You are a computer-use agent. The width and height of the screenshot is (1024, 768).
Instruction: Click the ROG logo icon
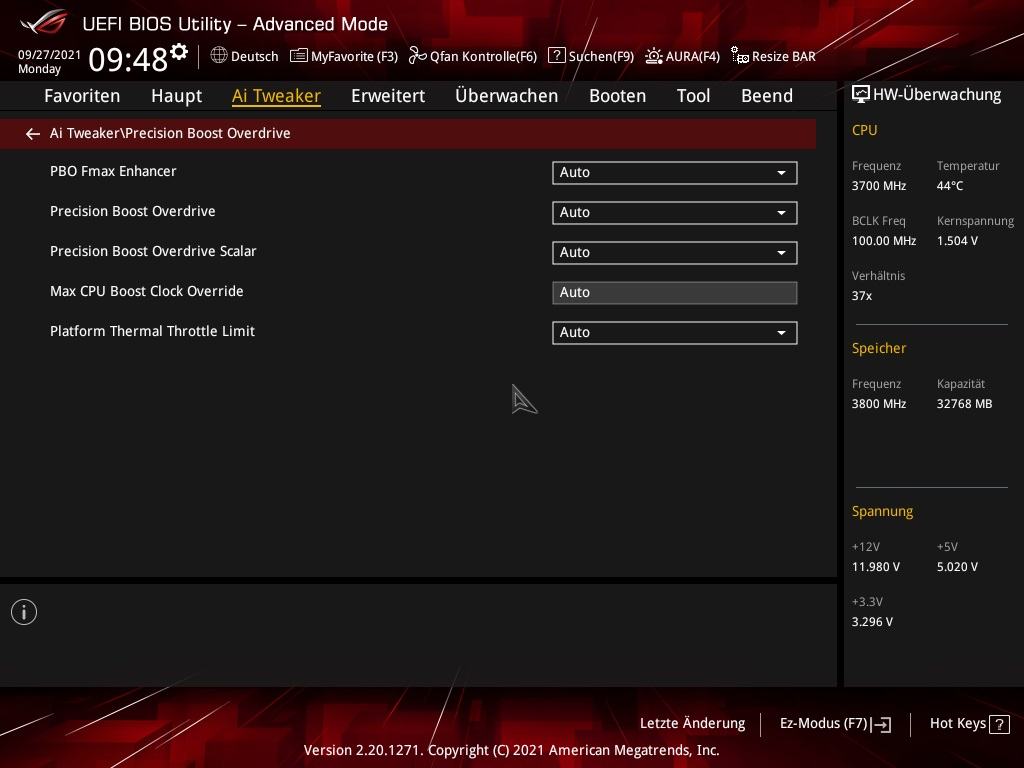[x=44, y=22]
